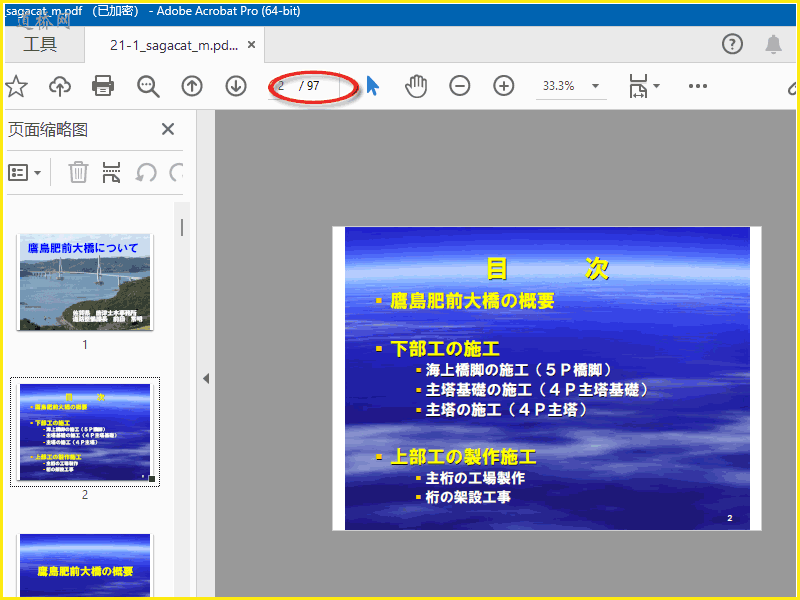800x600 pixels.
Task: Select the page 1 thumbnail
Action: coord(85,282)
